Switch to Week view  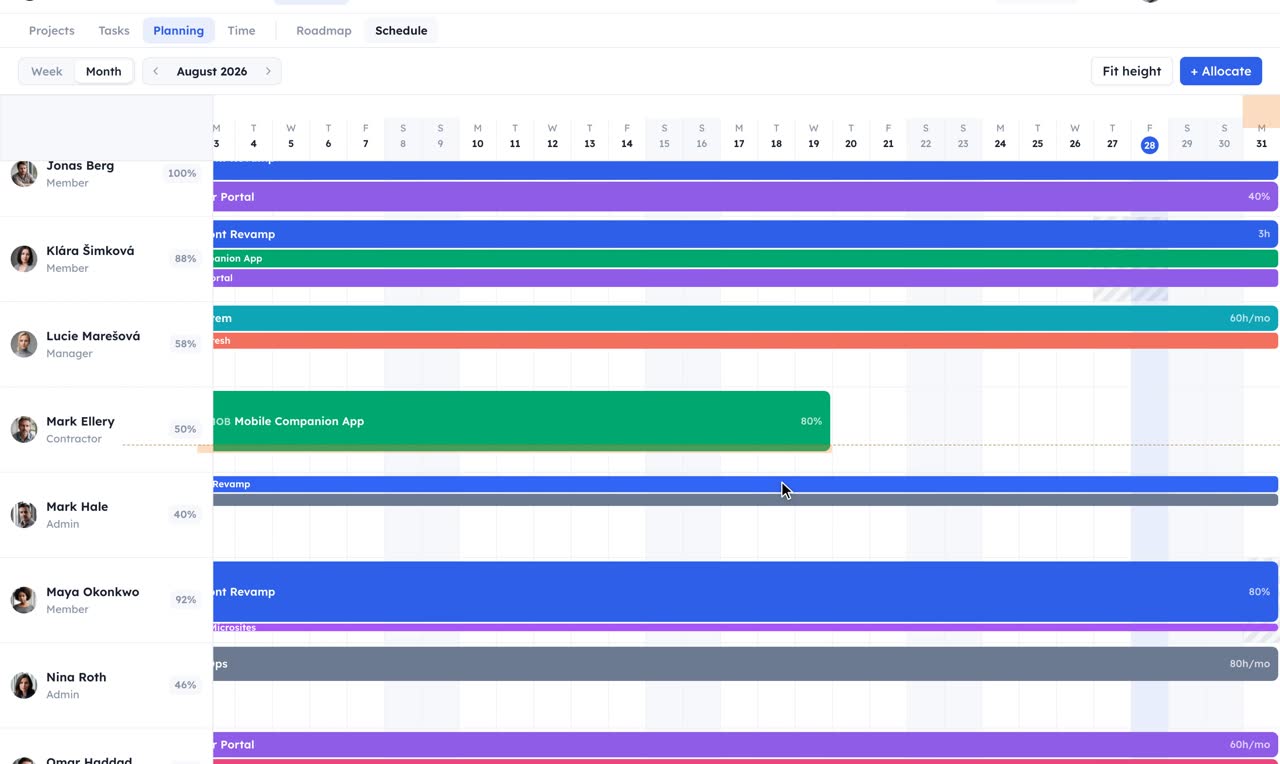(x=47, y=71)
